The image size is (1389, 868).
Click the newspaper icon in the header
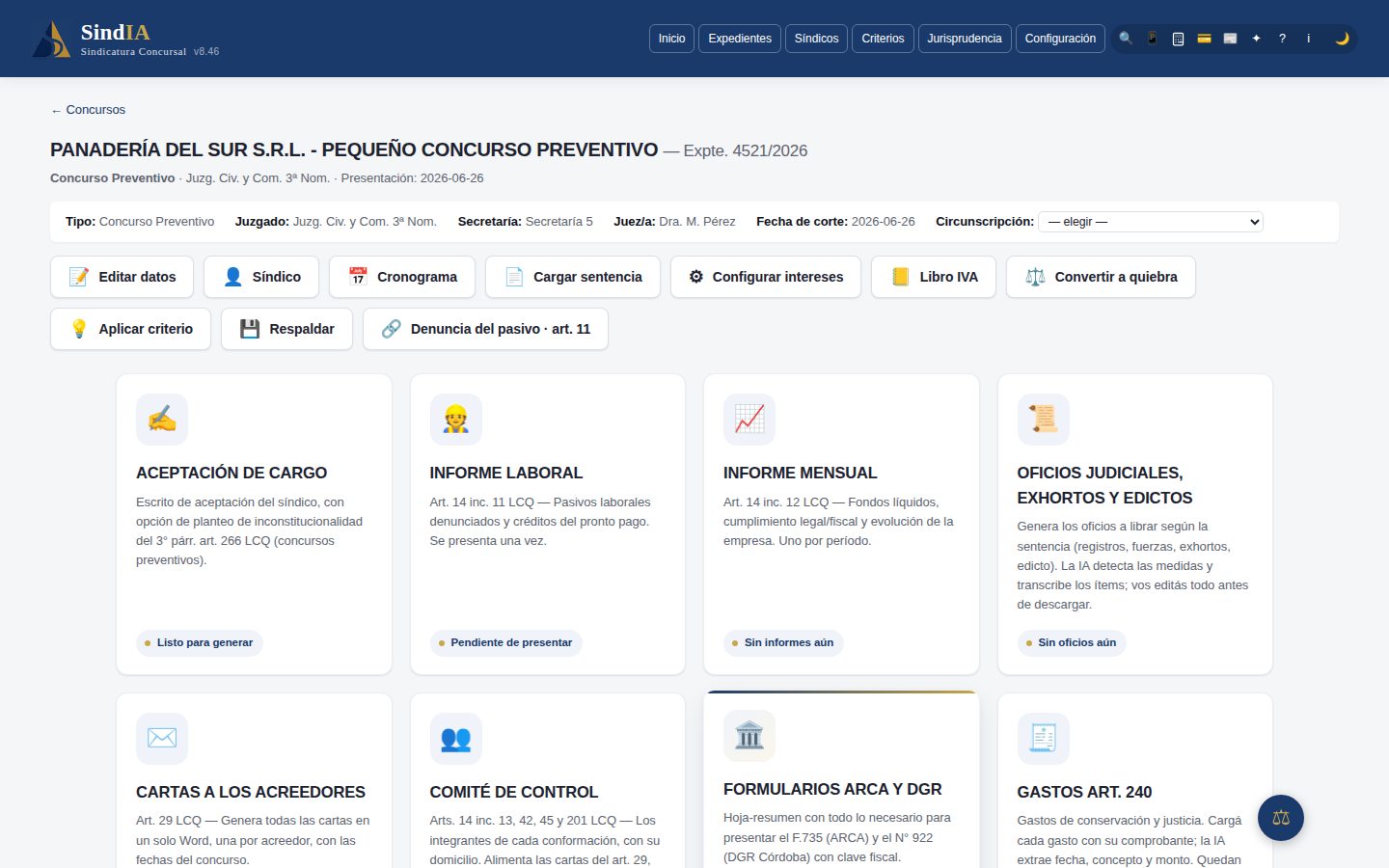coord(1230,39)
